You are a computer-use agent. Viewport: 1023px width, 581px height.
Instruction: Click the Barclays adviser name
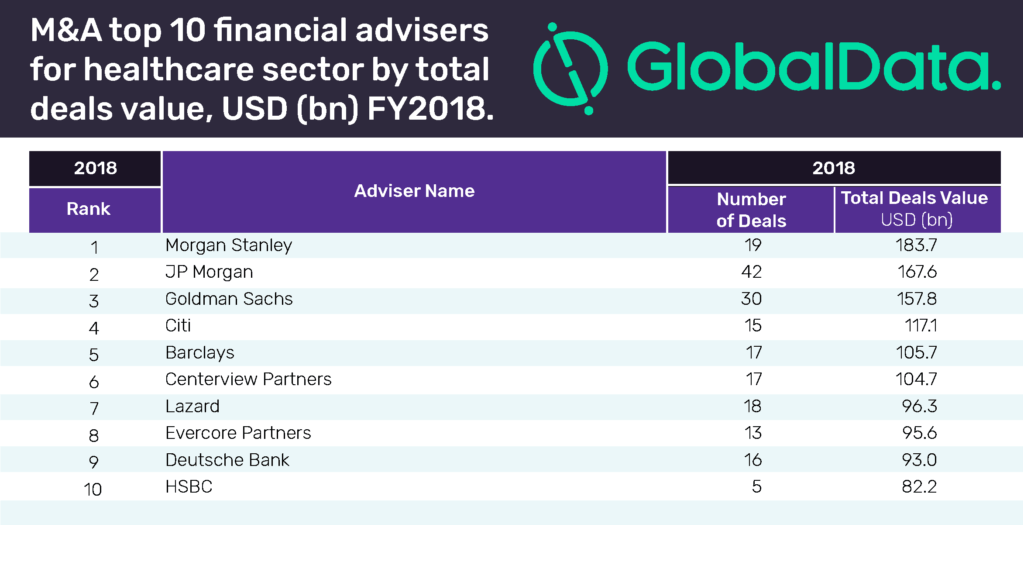pos(200,353)
